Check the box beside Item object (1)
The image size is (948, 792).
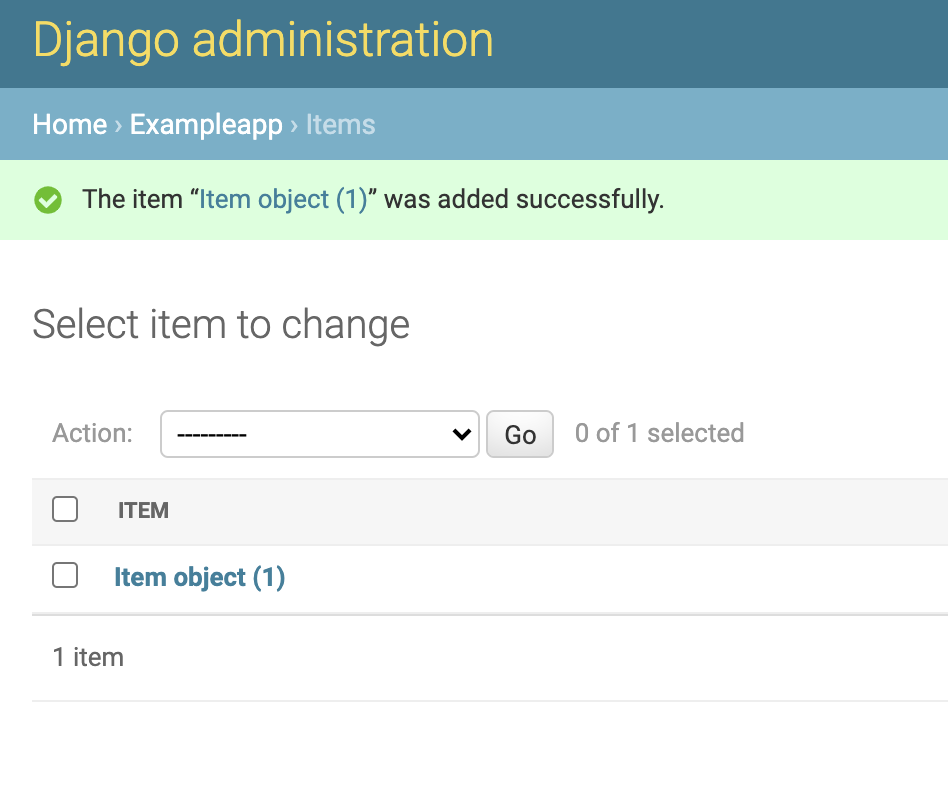[65, 575]
